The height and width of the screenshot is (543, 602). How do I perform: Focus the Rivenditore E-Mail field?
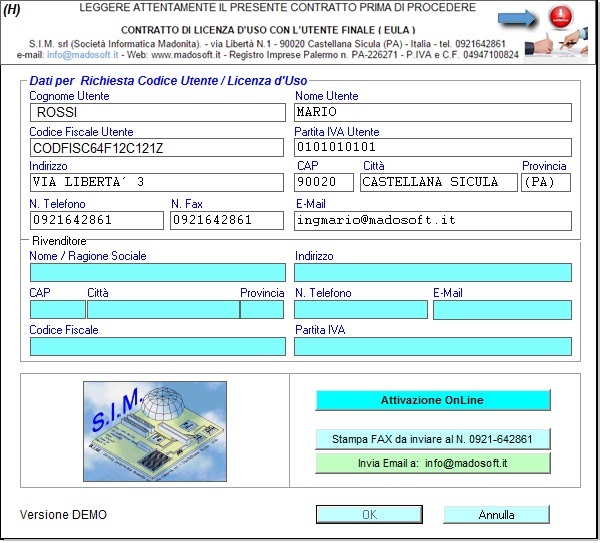503,310
